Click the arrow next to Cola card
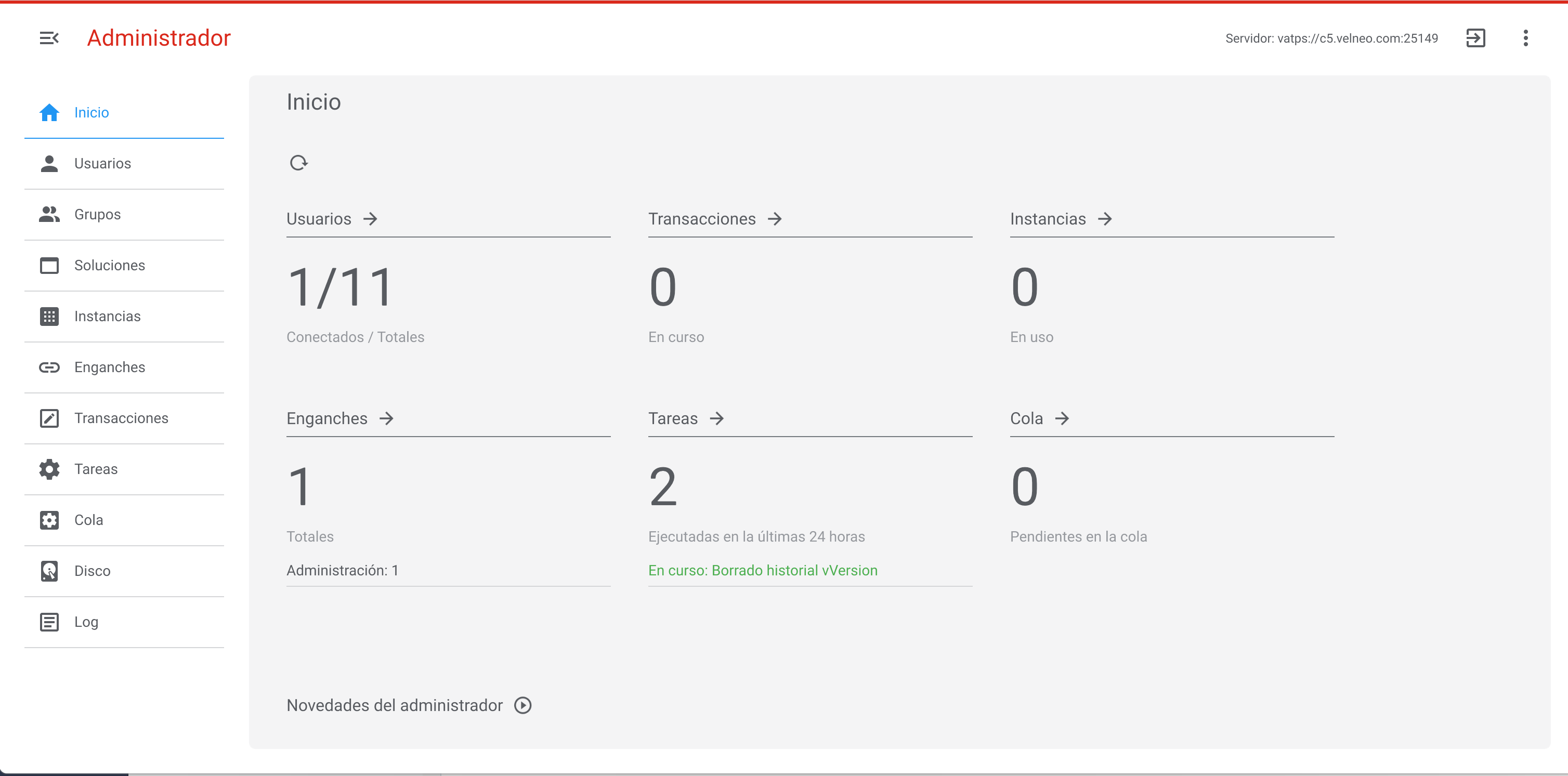1568x776 pixels. pyautogui.click(x=1062, y=418)
